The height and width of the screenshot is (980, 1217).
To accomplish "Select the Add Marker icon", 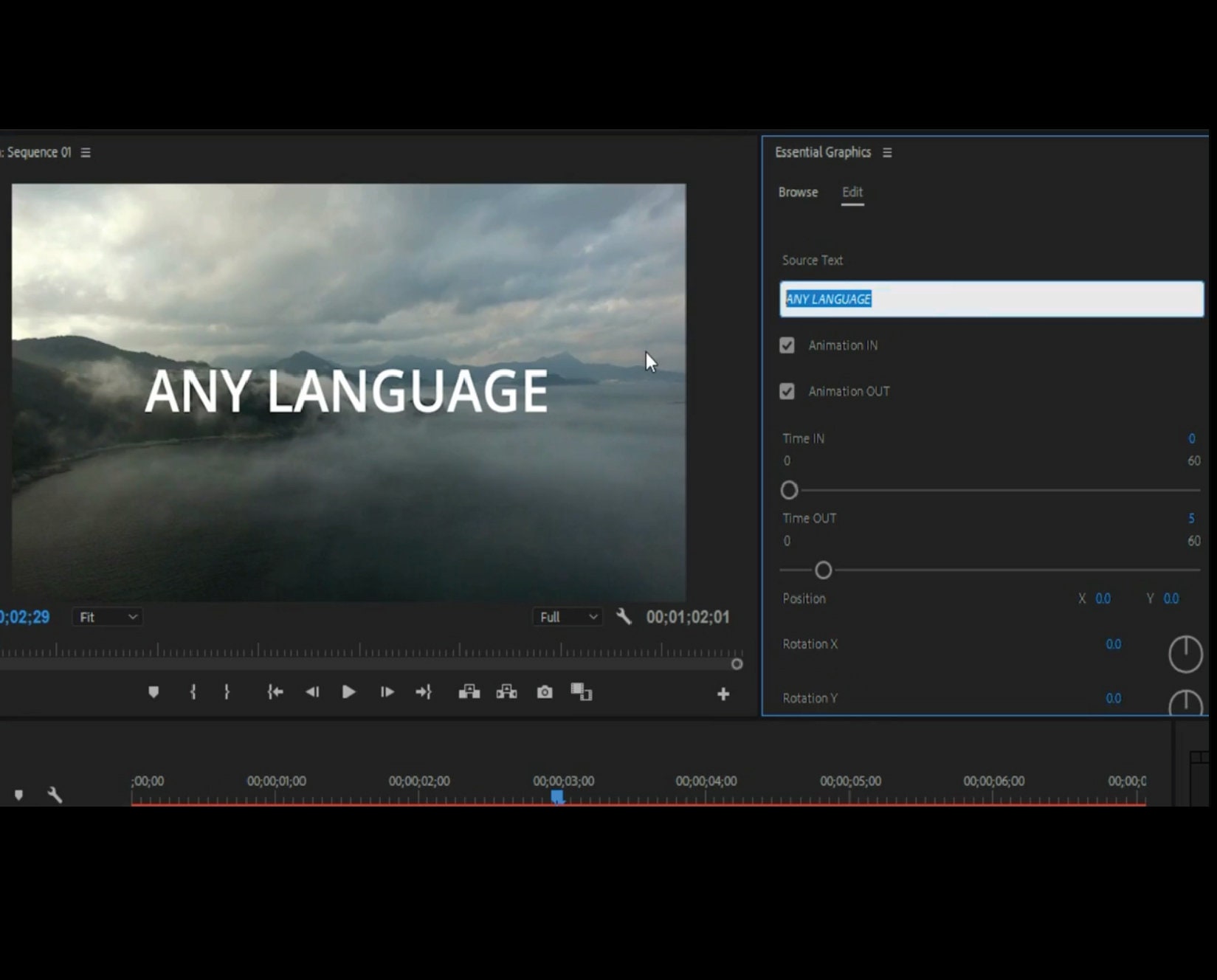I will pos(154,692).
